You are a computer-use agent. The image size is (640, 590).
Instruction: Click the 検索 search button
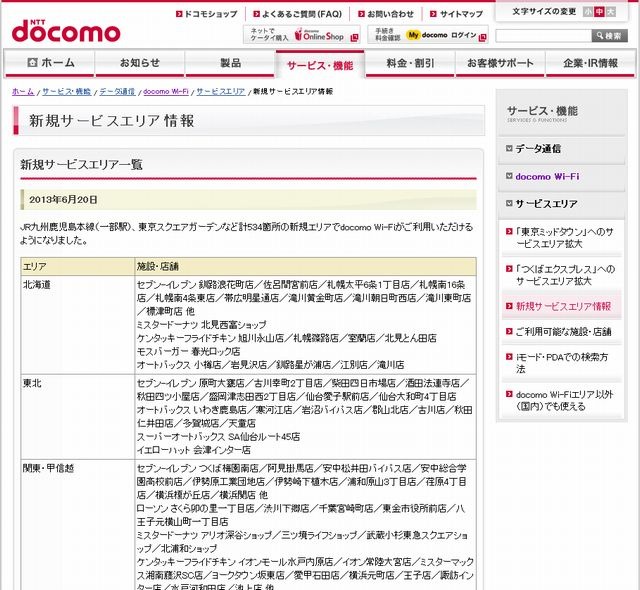coord(609,36)
